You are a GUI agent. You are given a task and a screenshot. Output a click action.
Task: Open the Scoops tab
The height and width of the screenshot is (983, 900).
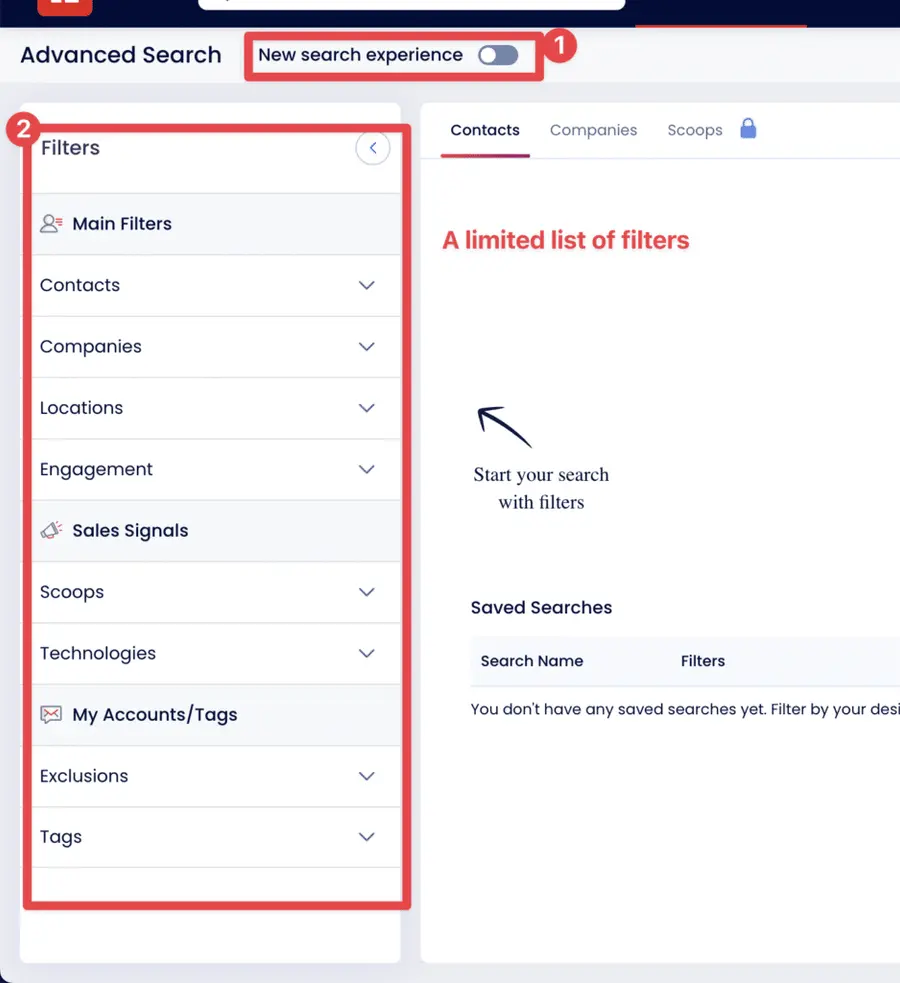coord(695,129)
